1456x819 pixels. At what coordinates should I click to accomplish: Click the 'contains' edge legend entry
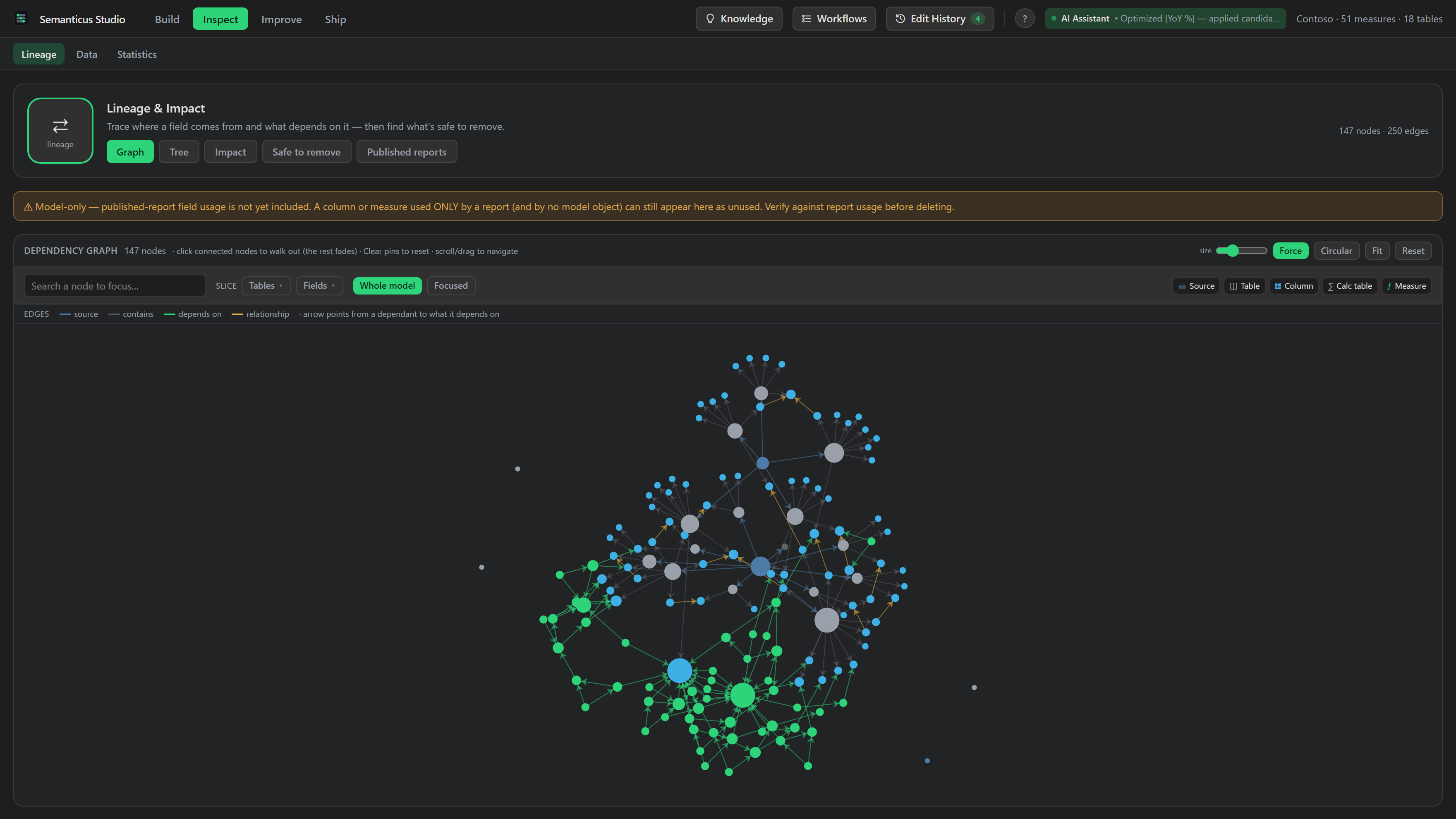point(131,314)
